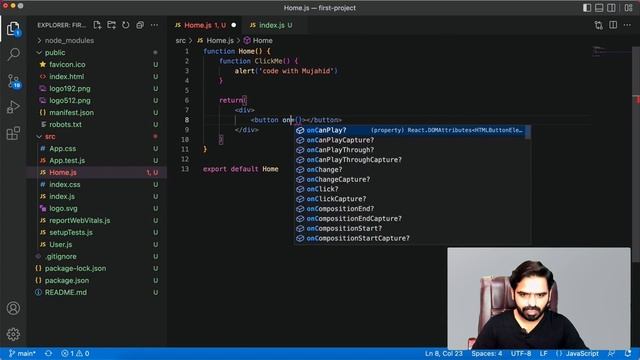Image resolution: width=640 pixels, height=360 pixels.
Task: Open the Manage gear icon
Action: tap(13, 334)
